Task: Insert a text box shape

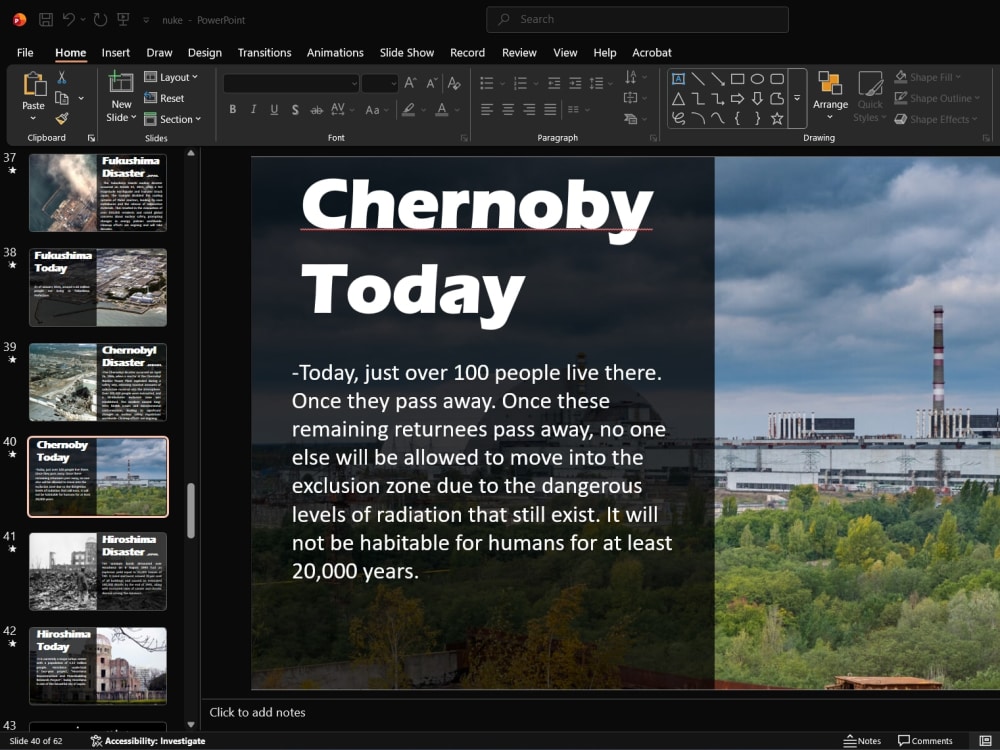Action: click(679, 79)
